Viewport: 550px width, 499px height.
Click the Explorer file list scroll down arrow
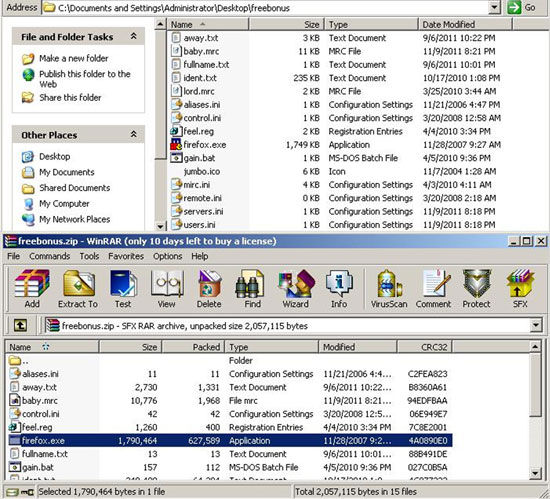click(x=160, y=226)
